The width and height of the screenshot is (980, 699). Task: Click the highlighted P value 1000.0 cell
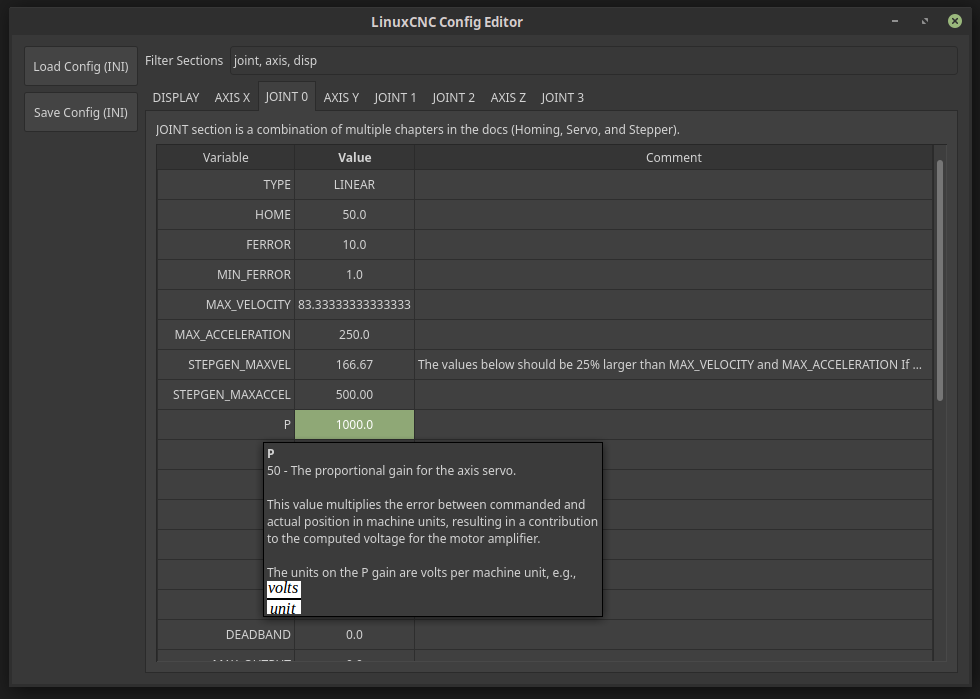[354, 425]
